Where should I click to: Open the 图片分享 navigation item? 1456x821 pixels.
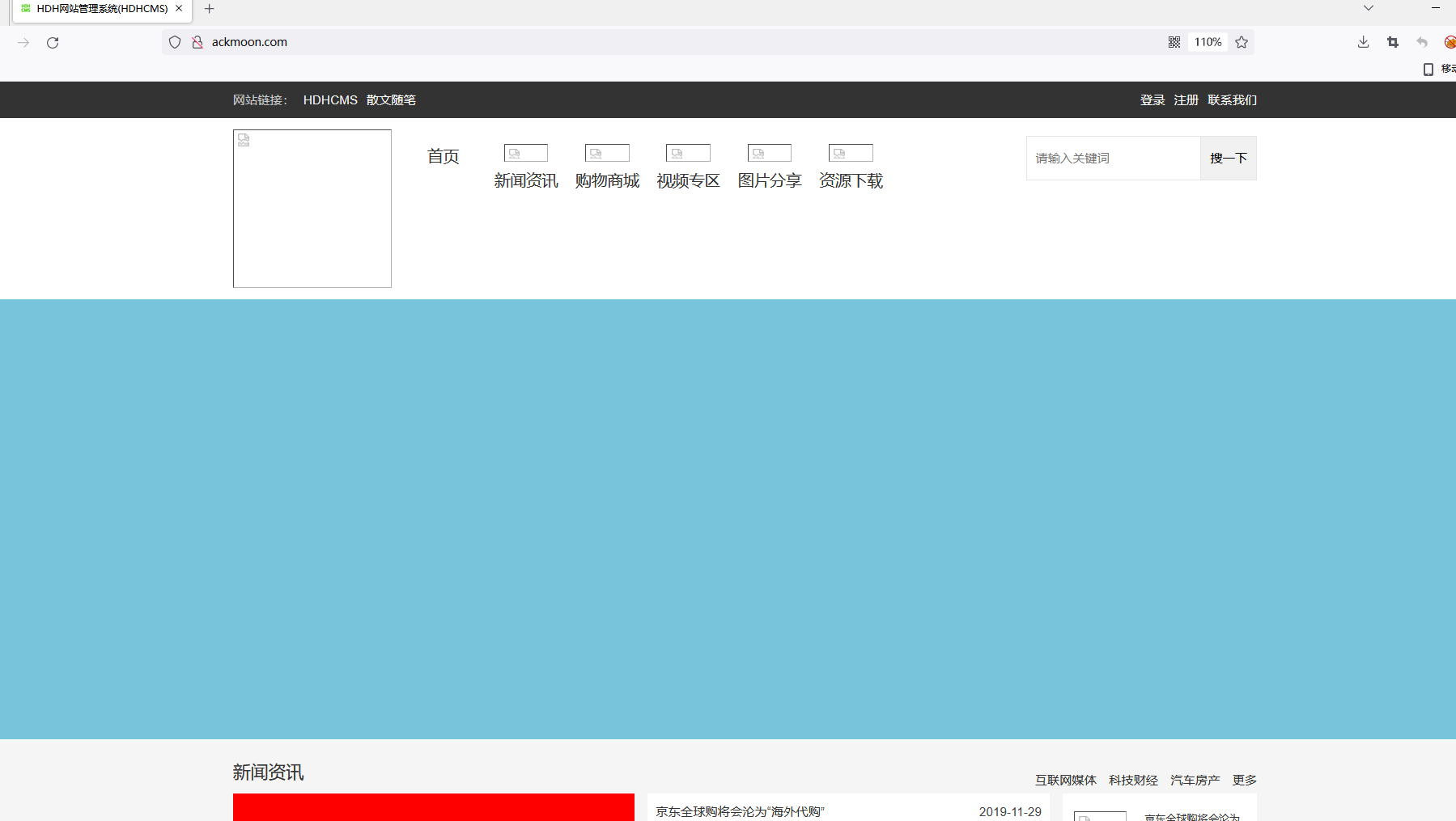click(x=770, y=180)
